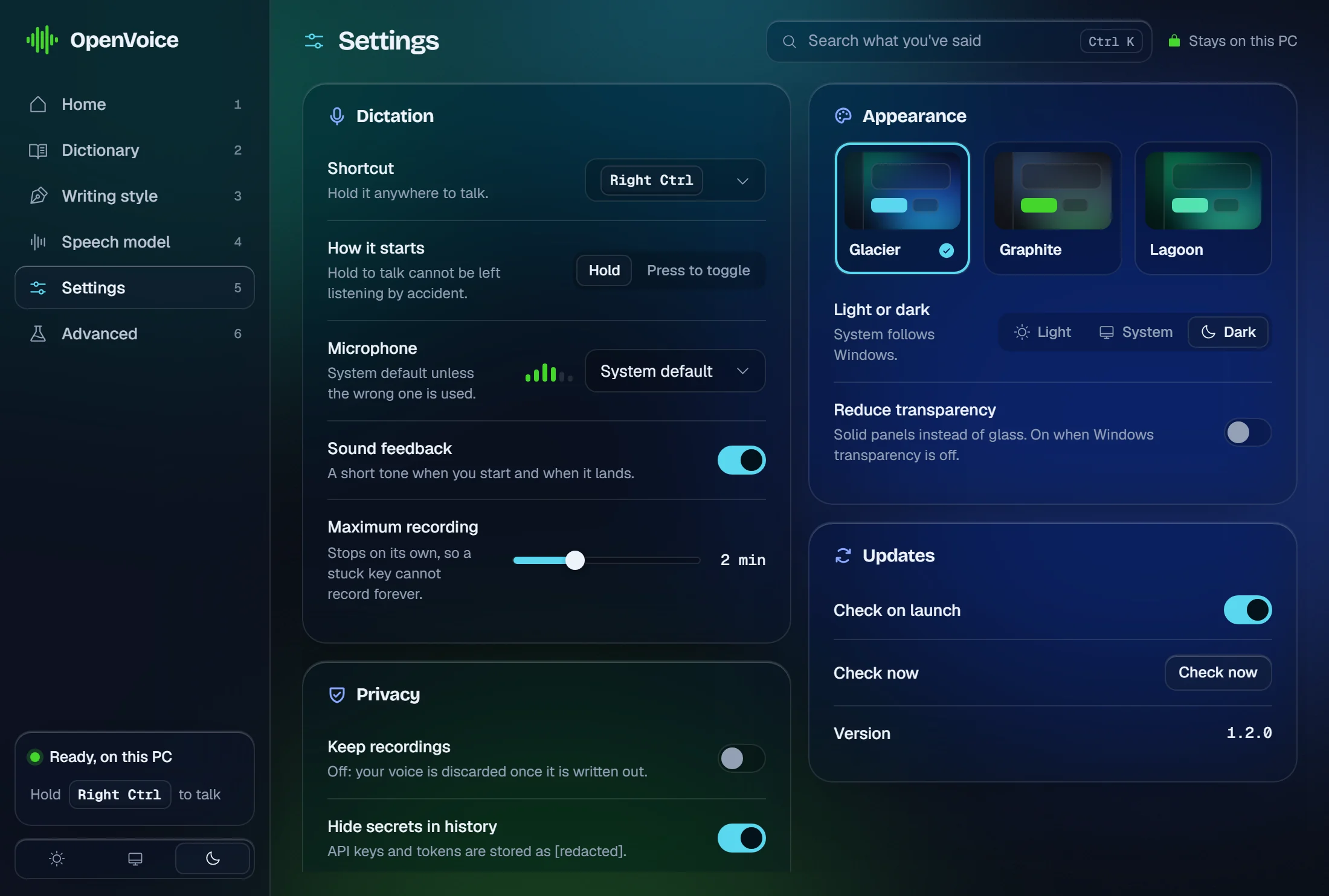The width and height of the screenshot is (1329, 896).
Task: Open the Dictionary section
Action: [x=135, y=150]
